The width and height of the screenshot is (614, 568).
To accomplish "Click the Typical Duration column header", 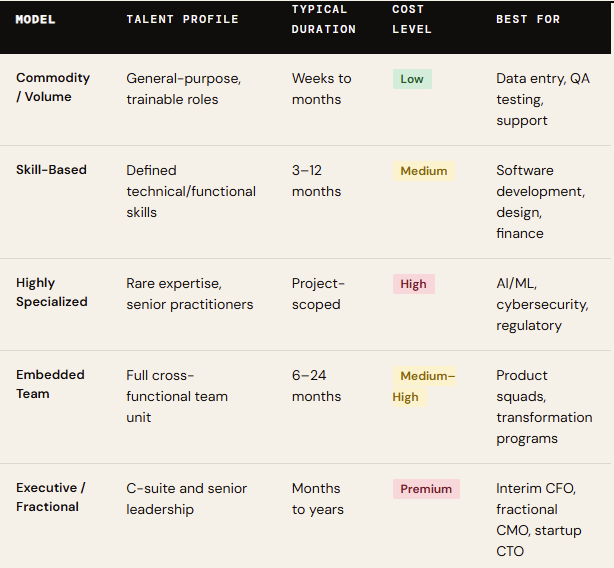I will [323, 19].
